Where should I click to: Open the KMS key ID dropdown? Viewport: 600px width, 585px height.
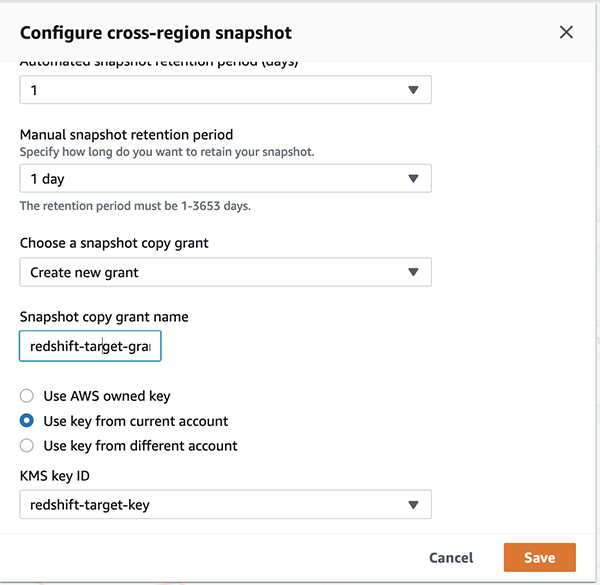point(225,505)
